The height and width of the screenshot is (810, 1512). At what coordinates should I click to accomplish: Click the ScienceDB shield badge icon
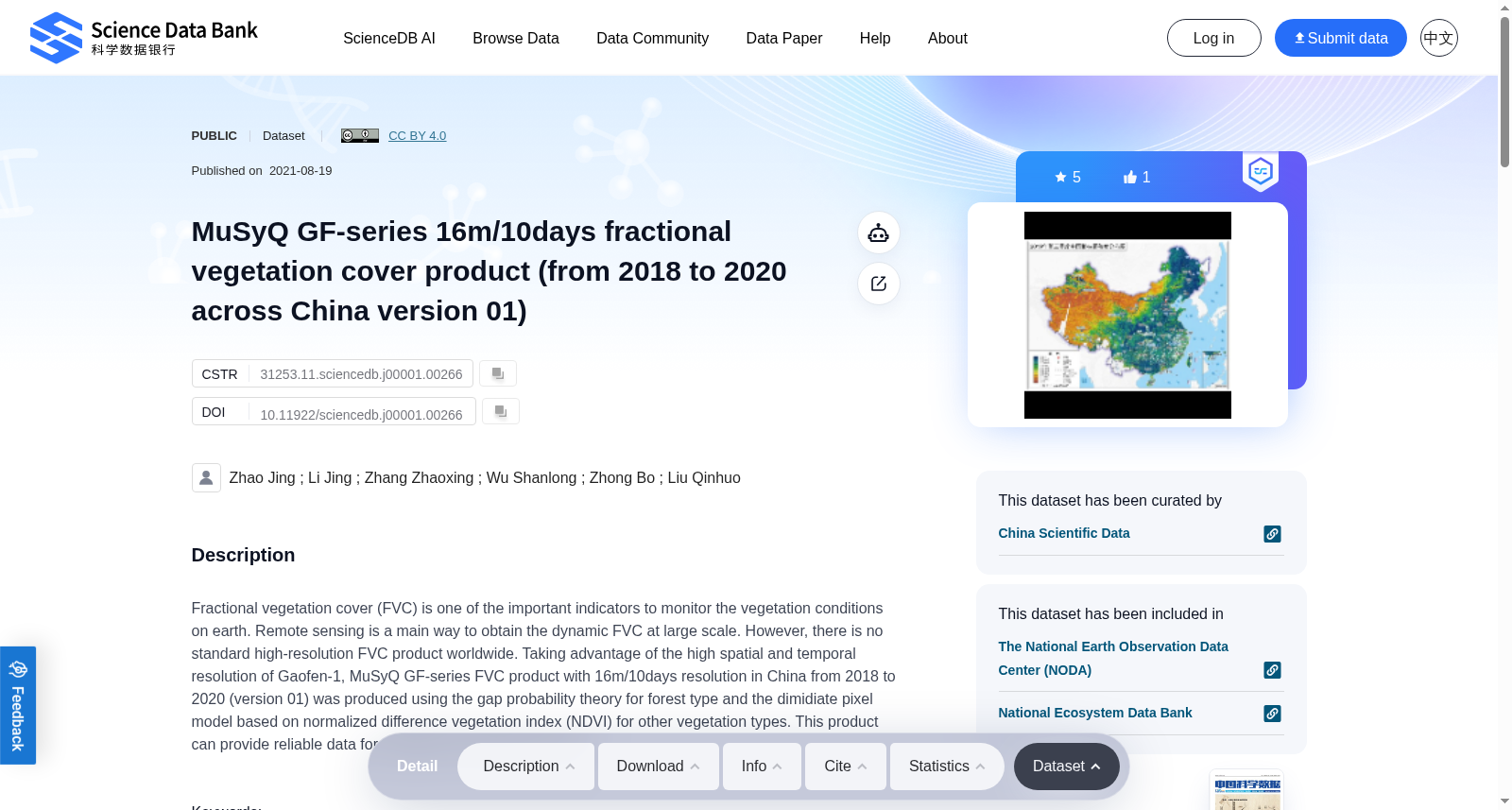click(1261, 172)
